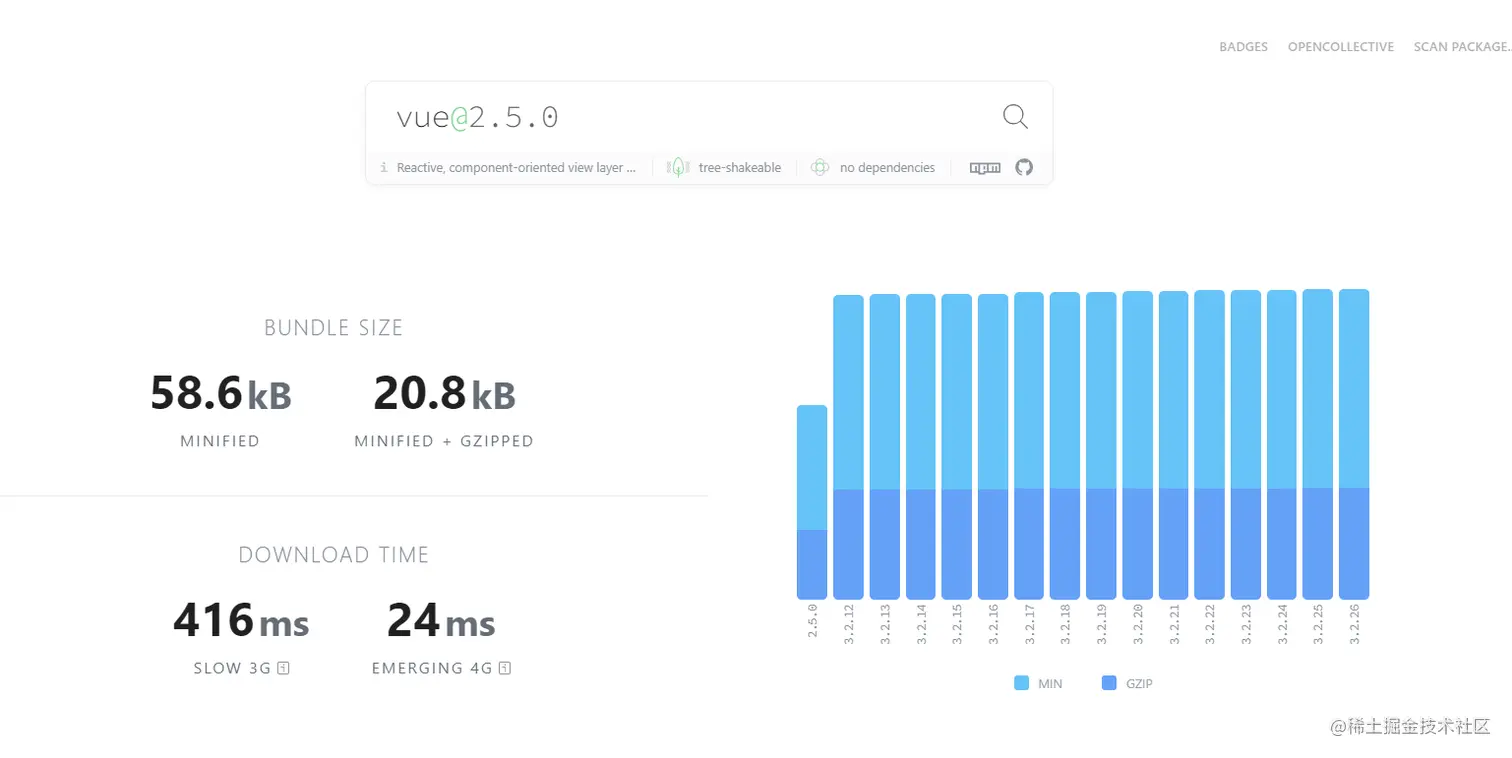Click the no dependencies icon
The width and height of the screenshot is (1512, 758).
point(820,167)
